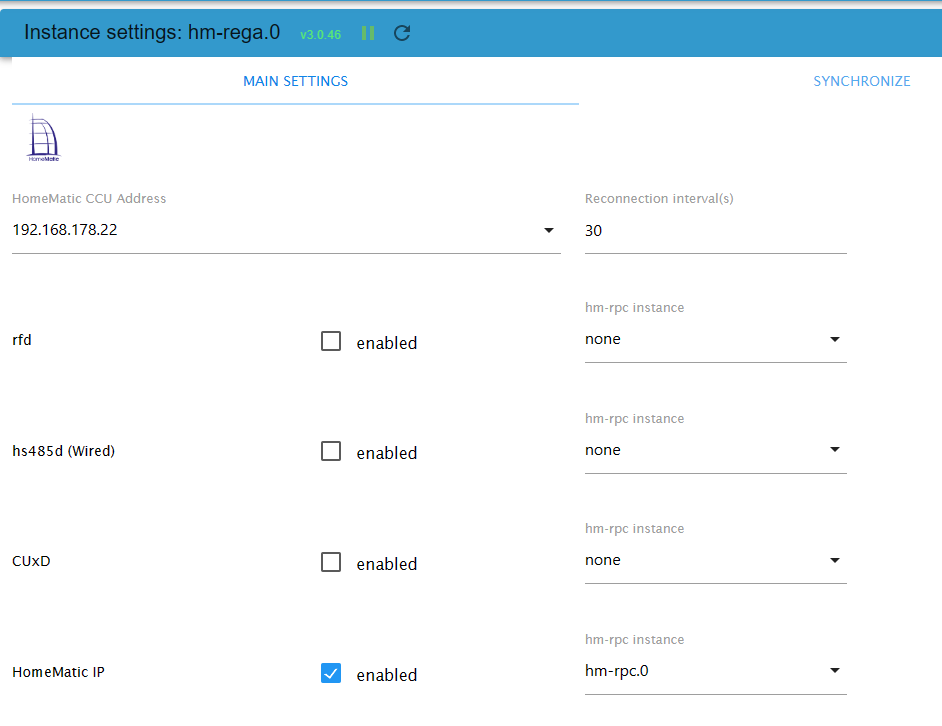
Task: Click the 'Instance settings: hm-rega.0' title
Action: [152, 32]
